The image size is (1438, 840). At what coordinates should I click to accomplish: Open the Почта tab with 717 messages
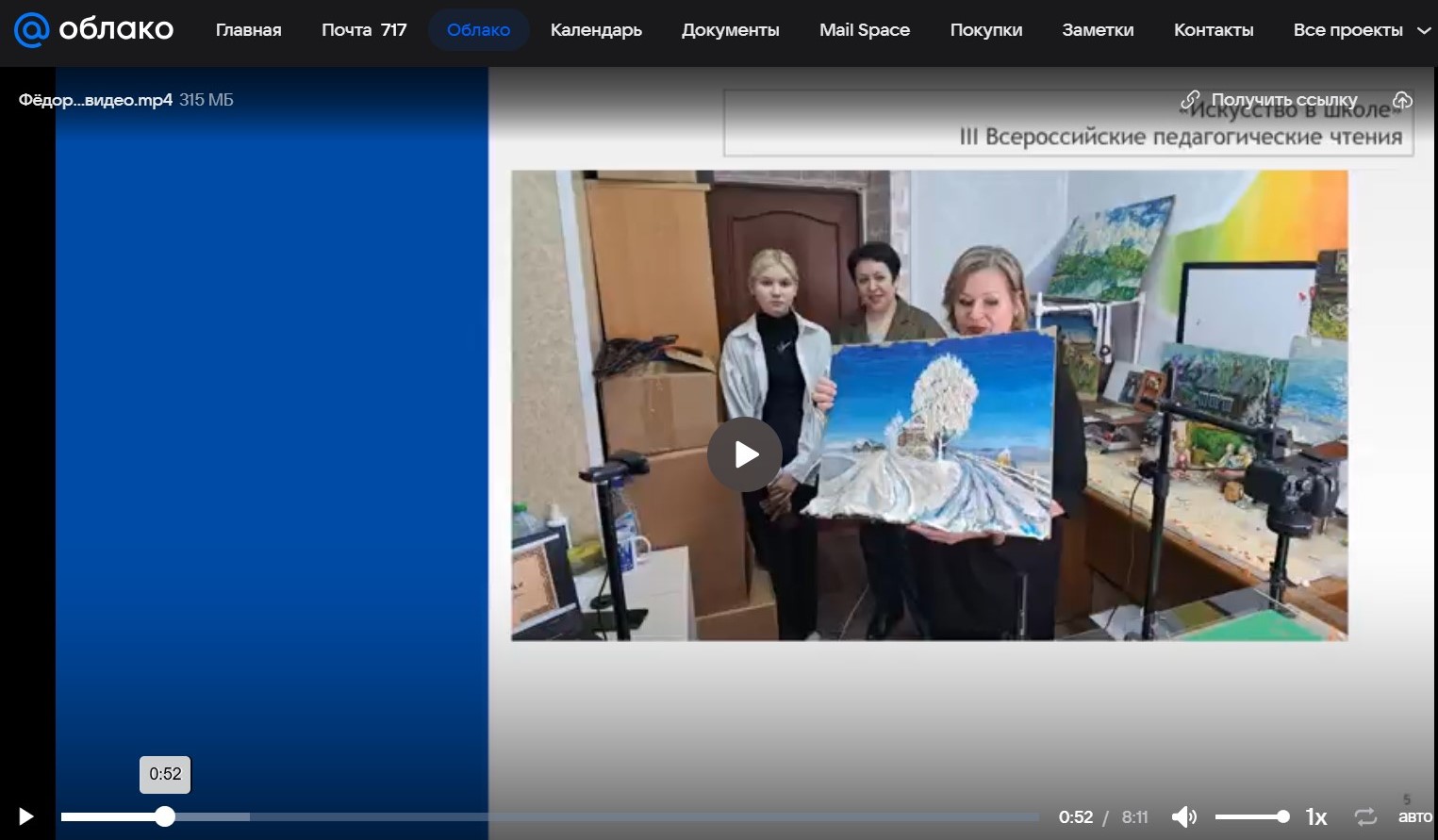click(x=364, y=30)
